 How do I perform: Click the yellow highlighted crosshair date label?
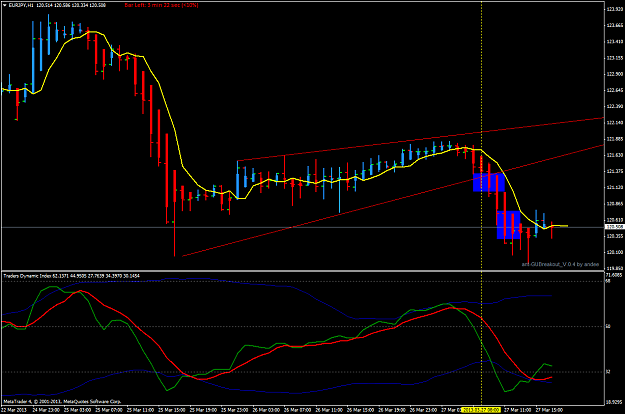coord(481,410)
